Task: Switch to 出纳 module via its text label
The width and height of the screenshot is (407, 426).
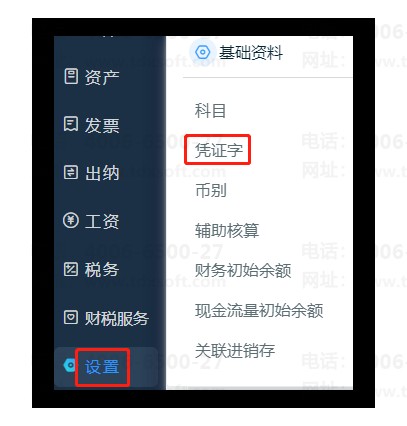Action: pos(102,173)
